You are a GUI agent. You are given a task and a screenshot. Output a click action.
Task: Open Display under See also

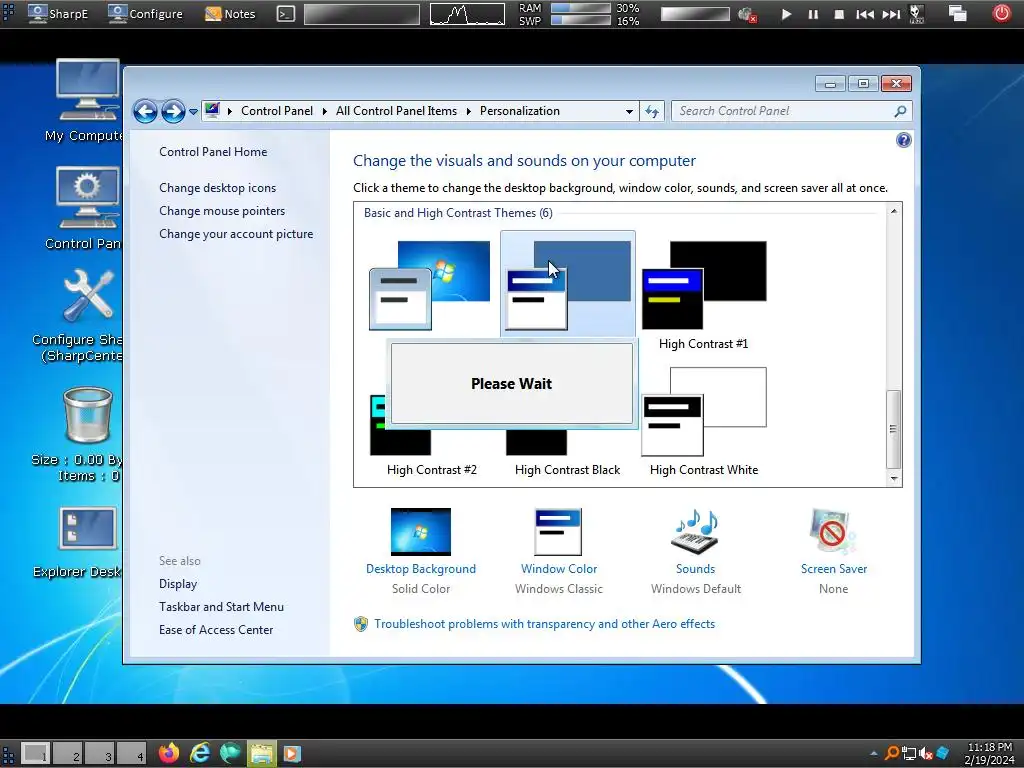pos(178,584)
